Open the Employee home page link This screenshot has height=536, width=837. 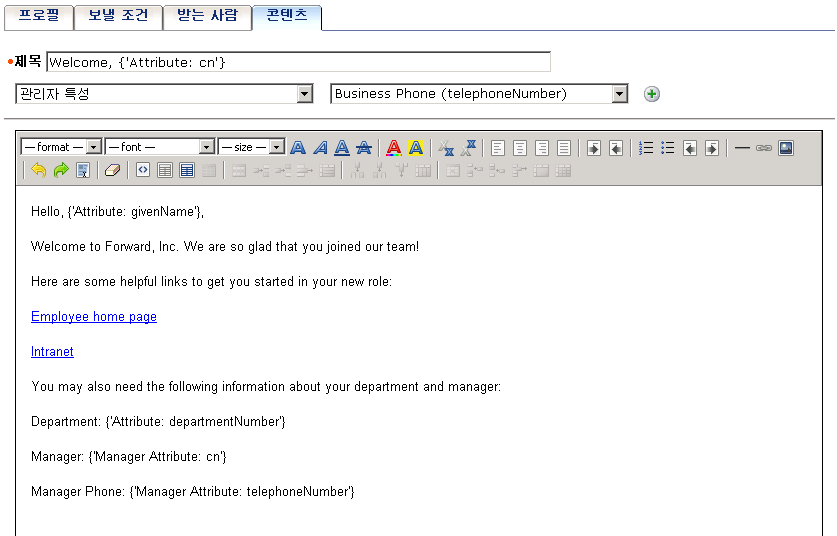[x=94, y=317]
